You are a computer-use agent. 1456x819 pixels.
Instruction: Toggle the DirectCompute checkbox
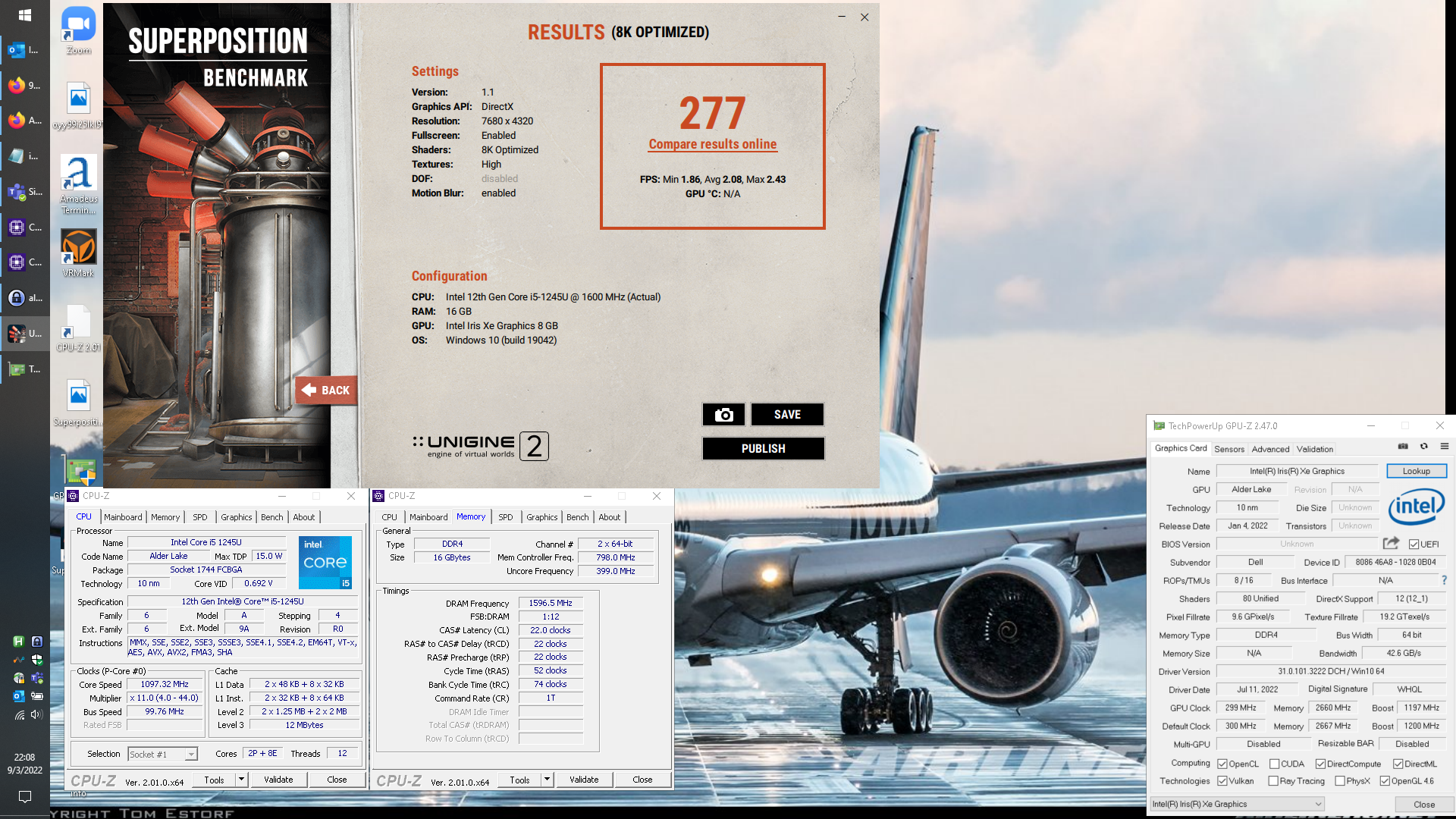click(x=1321, y=764)
